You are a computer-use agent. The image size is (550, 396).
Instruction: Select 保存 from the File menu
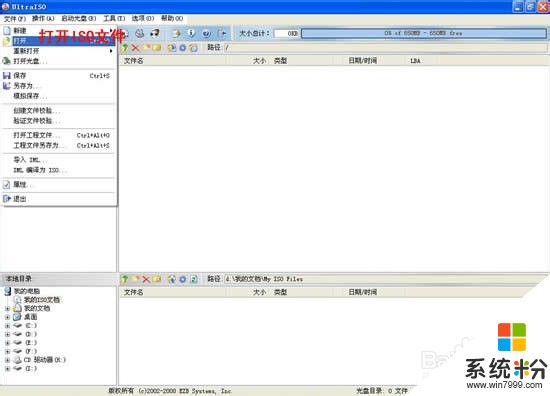pos(59,75)
